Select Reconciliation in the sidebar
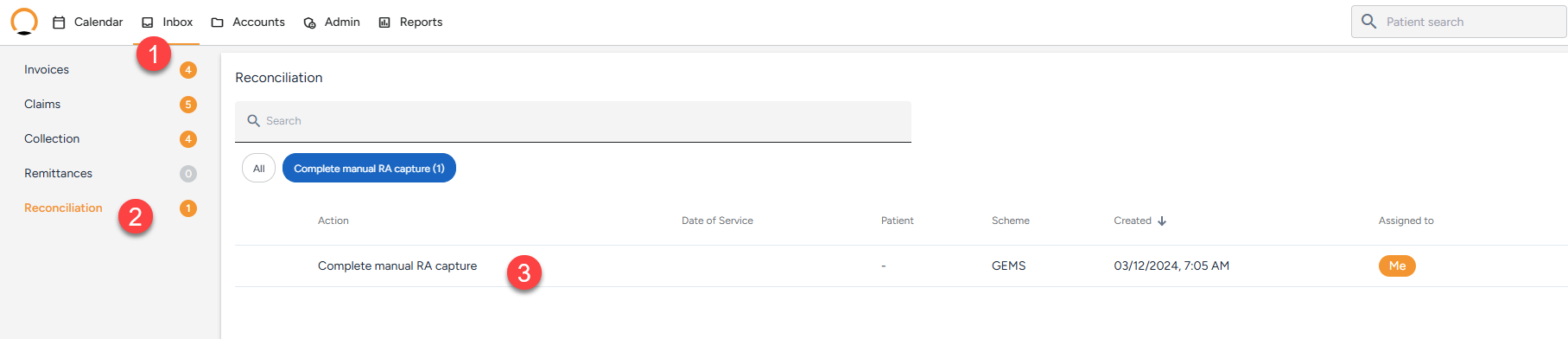Image resolution: width=1568 pixels, height=339 pixels. click(x=63, y=208)
